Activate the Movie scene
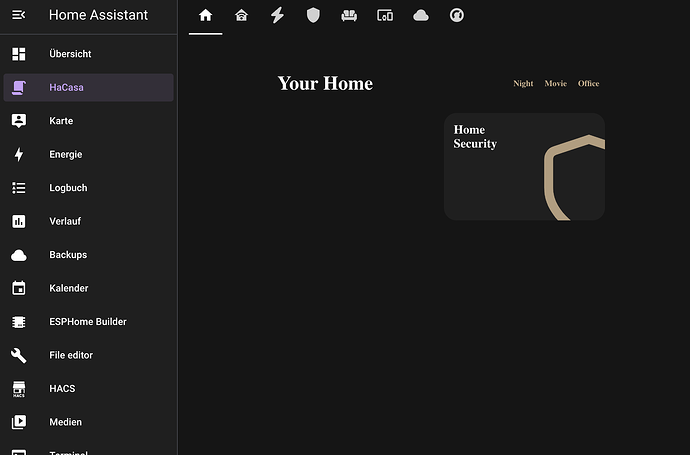Image resolution: width=690 pixels, height=455 pixels. (555, 83)
